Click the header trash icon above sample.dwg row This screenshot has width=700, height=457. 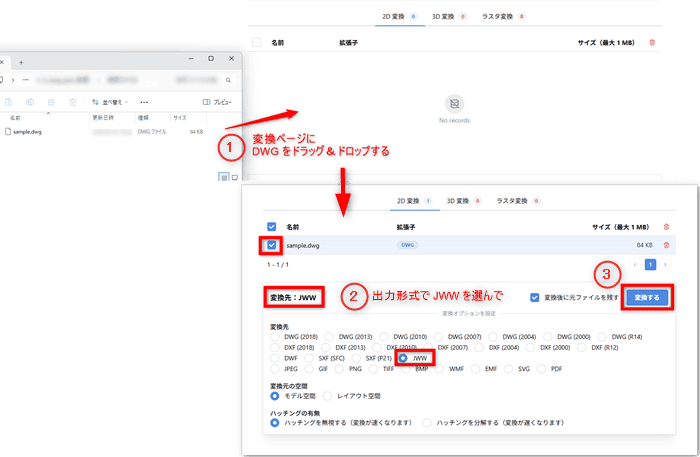667,227
